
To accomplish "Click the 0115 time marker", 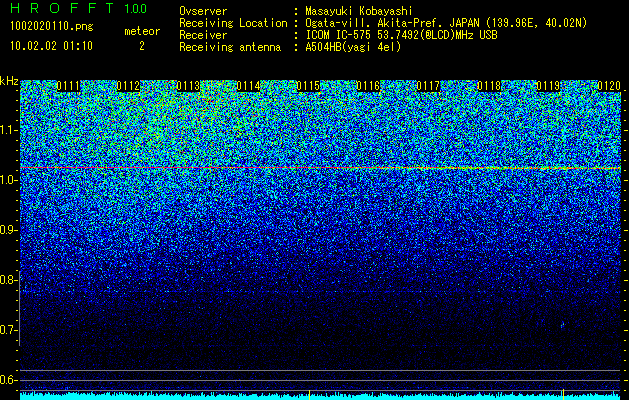I will [x=308, y=86].
